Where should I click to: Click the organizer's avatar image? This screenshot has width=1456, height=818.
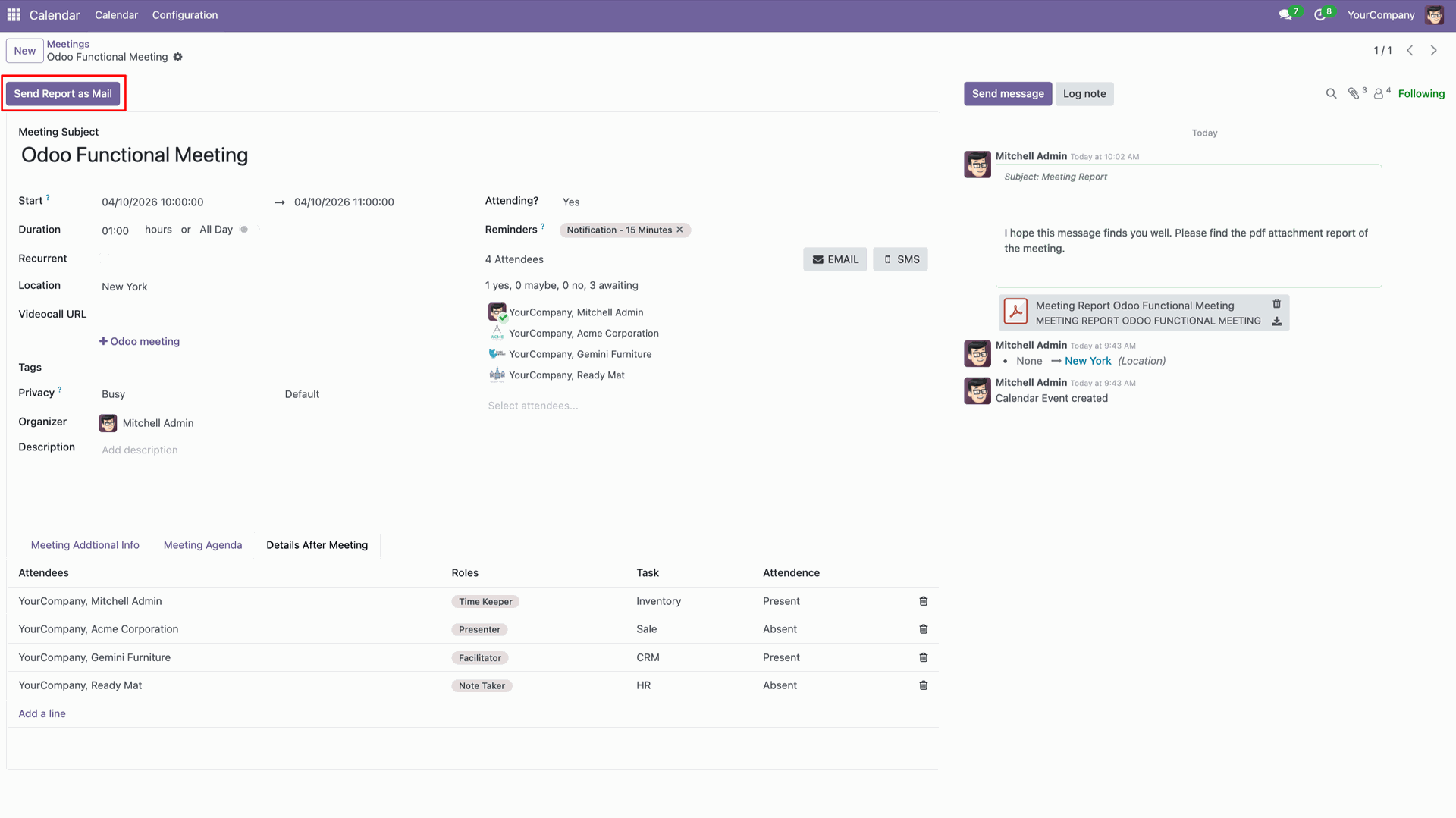tap(108, 423)
